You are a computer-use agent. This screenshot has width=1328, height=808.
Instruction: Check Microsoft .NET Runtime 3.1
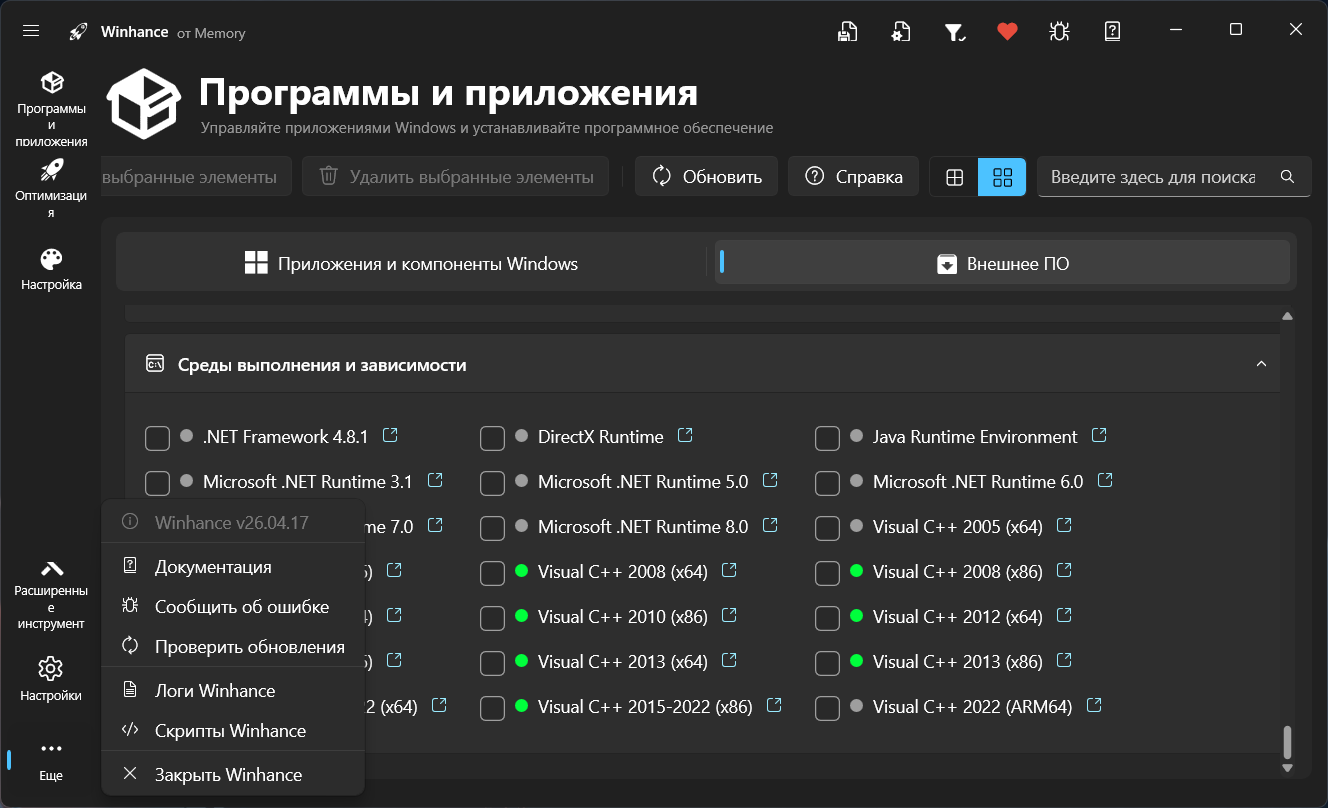click(157, 483)
